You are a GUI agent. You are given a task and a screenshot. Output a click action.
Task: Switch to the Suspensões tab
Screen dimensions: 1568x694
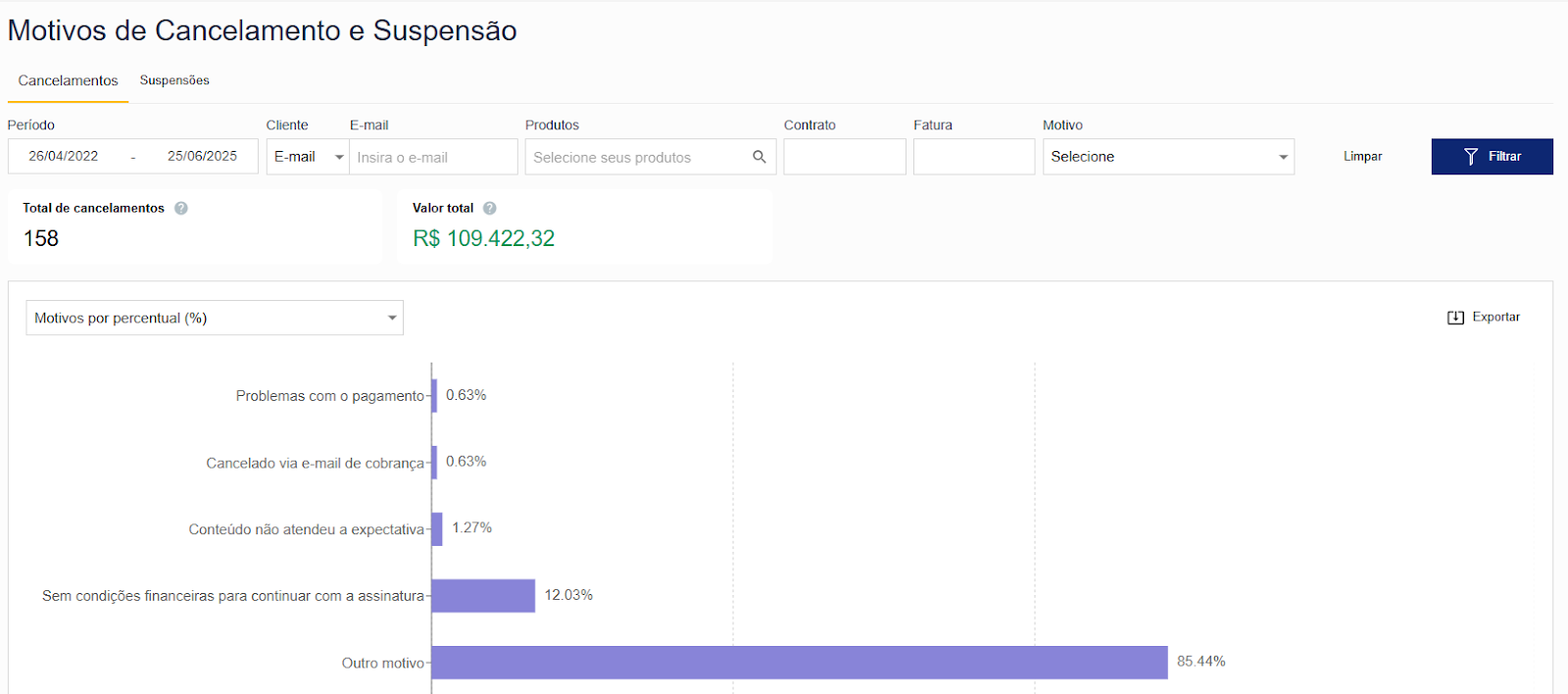click(174, 80)
